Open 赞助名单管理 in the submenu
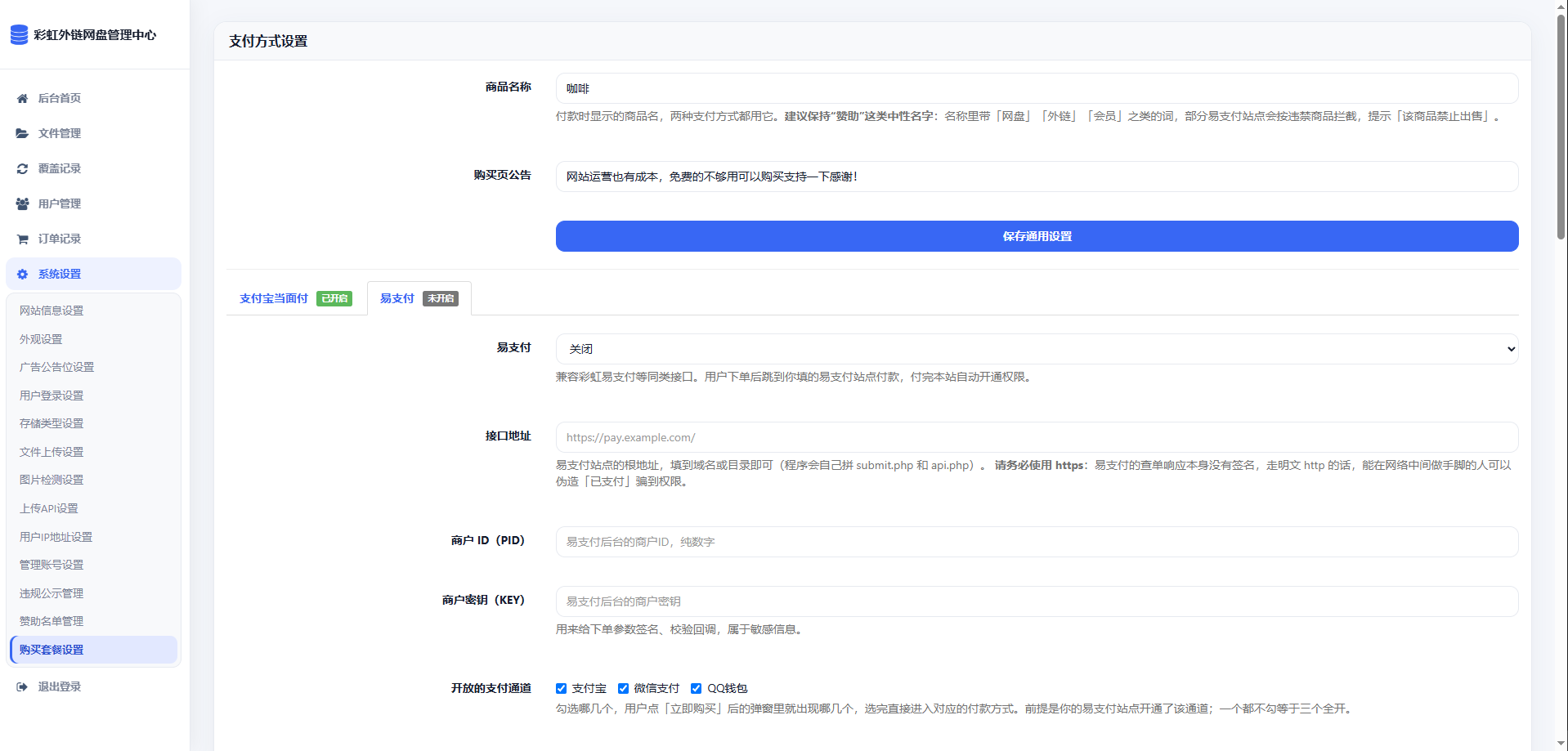Screen dimensions: 1568x751 [x=52, y=621]
